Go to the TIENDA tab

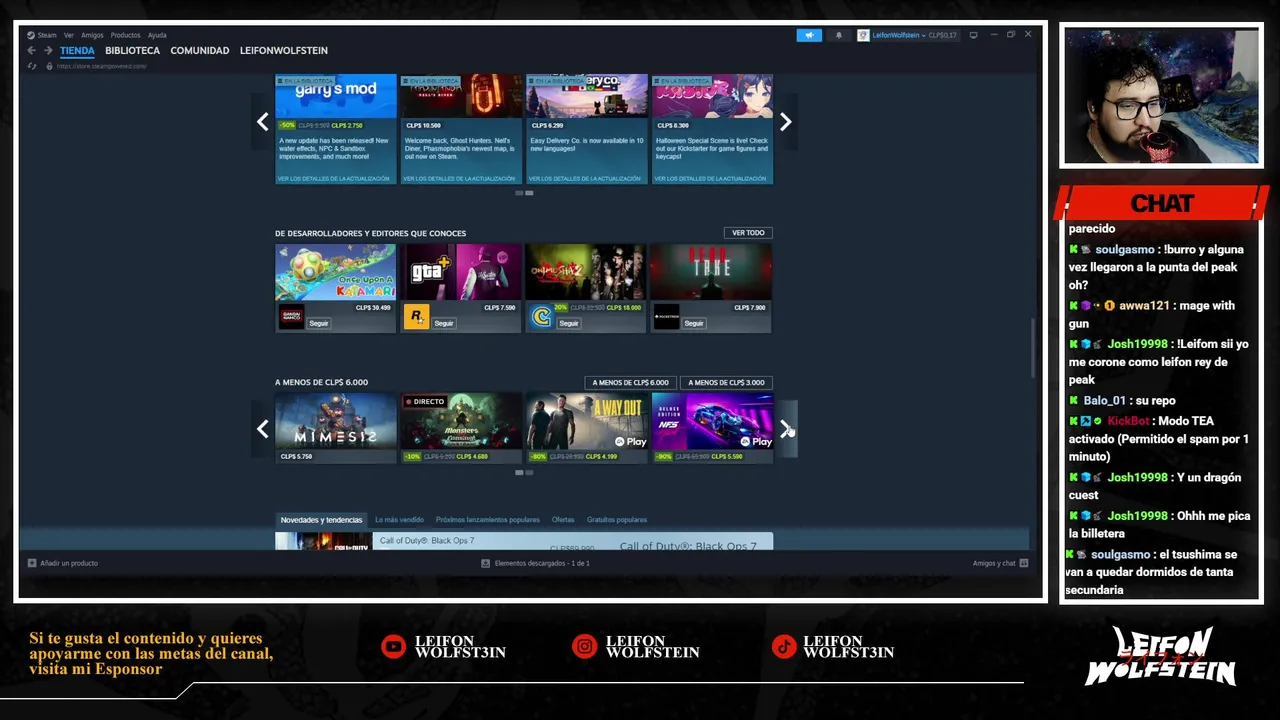pyautogui.click(x=77, y=50)
